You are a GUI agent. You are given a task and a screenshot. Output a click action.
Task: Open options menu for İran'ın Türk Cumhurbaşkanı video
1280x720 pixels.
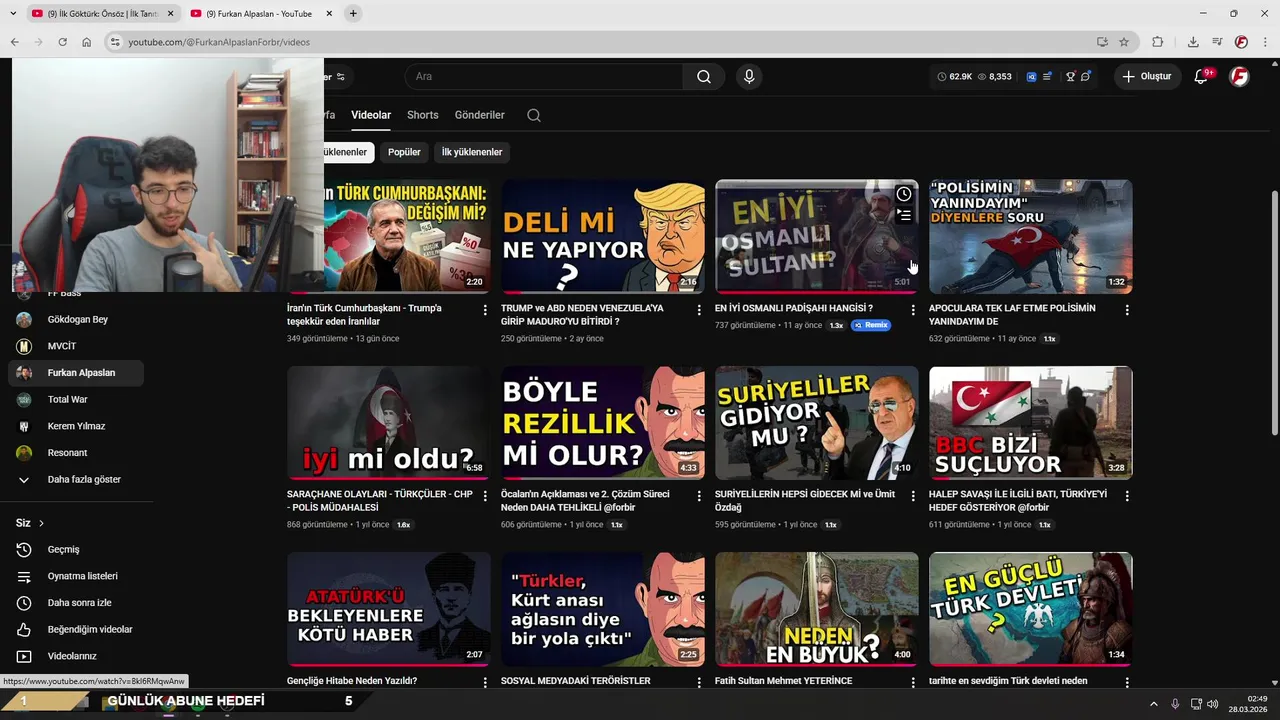click(x=485, y=310)
